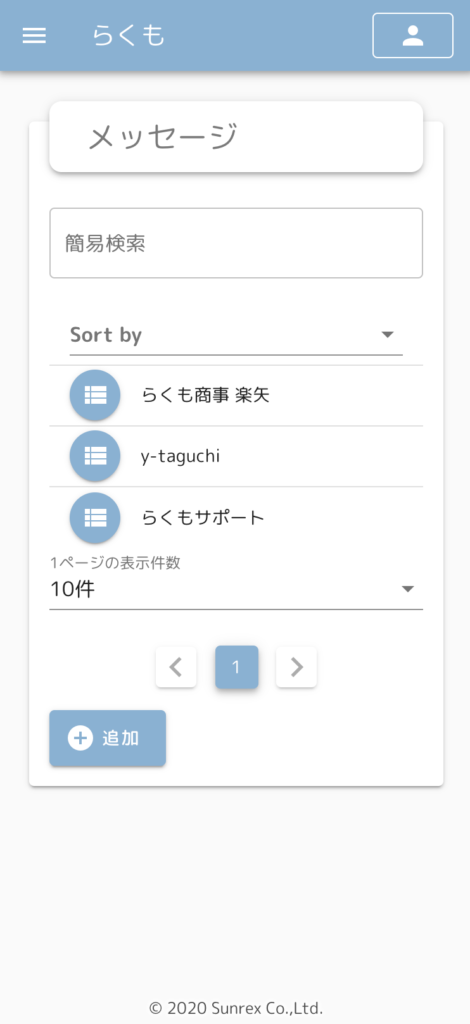Open the hamburger navigation menu

click(x=34, y=36)
